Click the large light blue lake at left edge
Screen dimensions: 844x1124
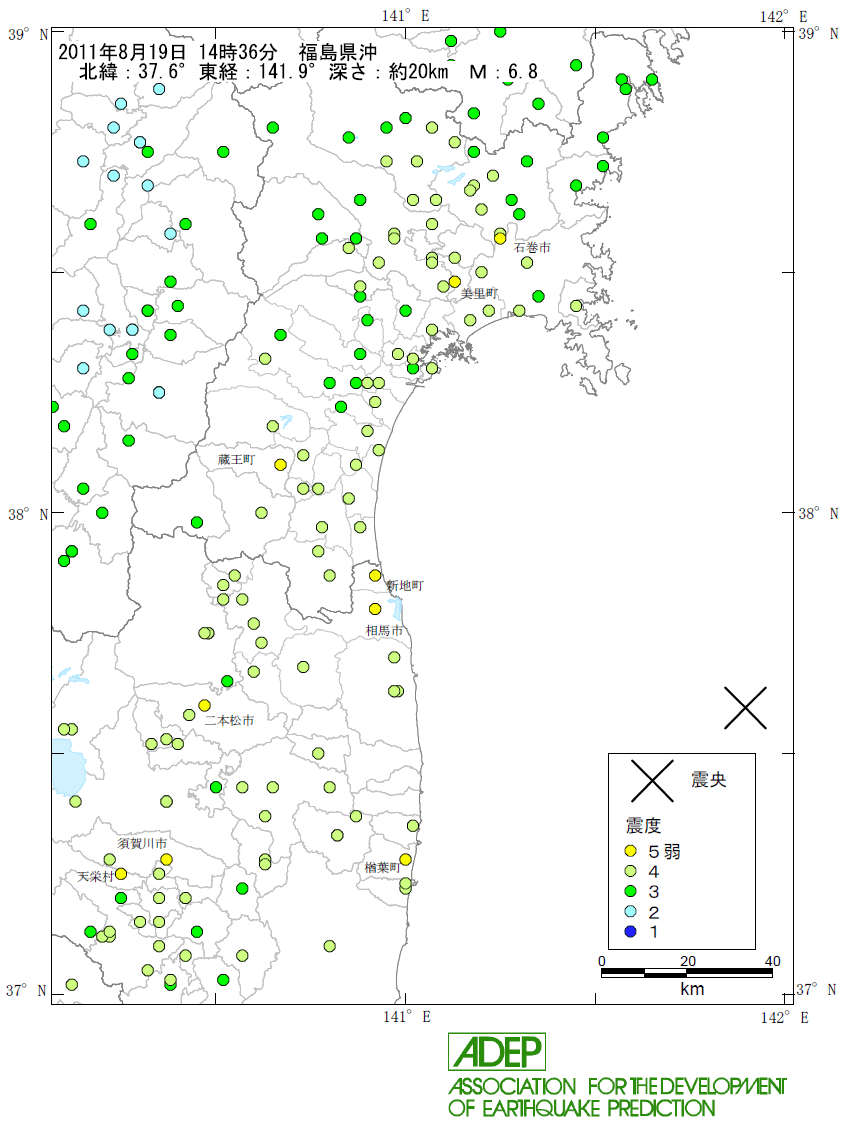click(69, 768)
